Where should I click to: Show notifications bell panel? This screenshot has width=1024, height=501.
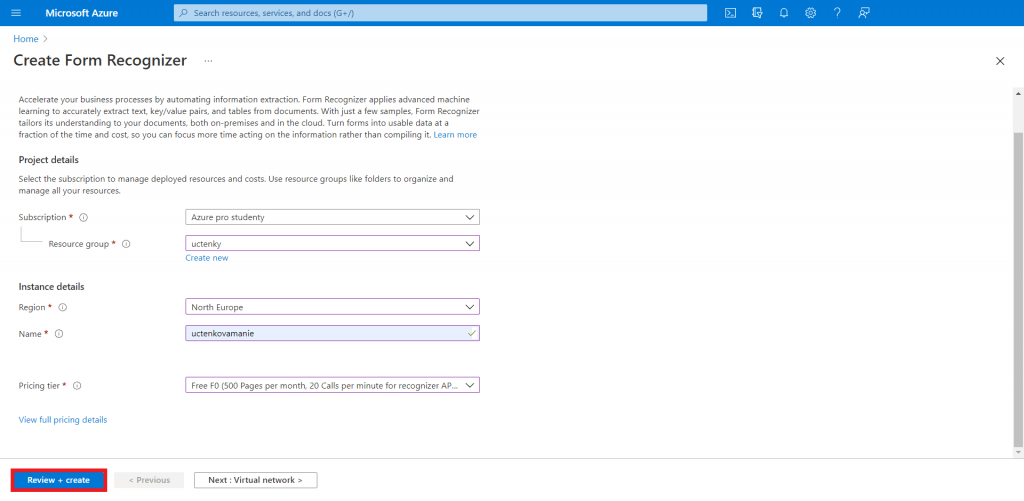(784, 12)
